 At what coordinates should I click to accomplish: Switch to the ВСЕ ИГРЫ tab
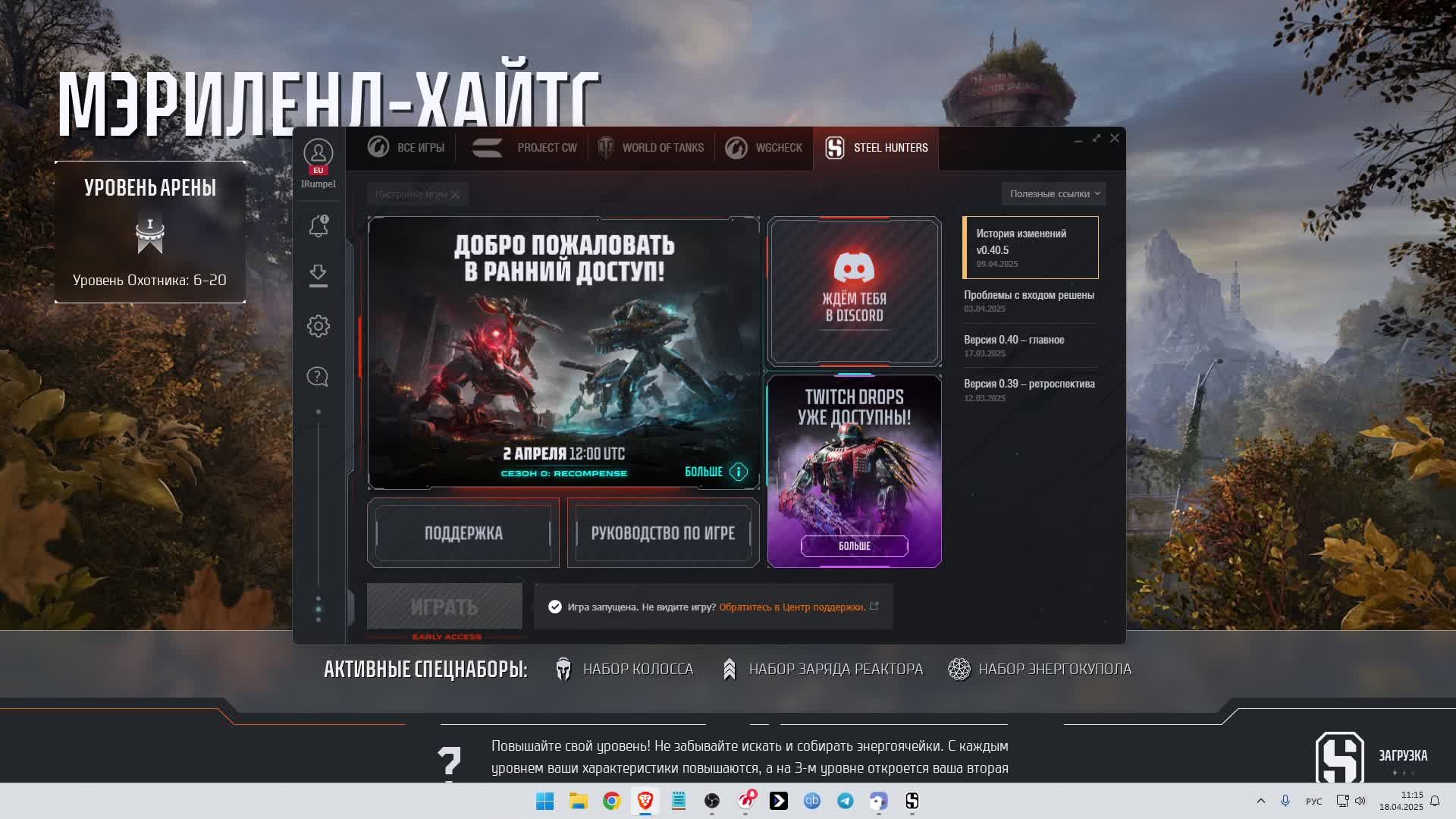(406, 148)
